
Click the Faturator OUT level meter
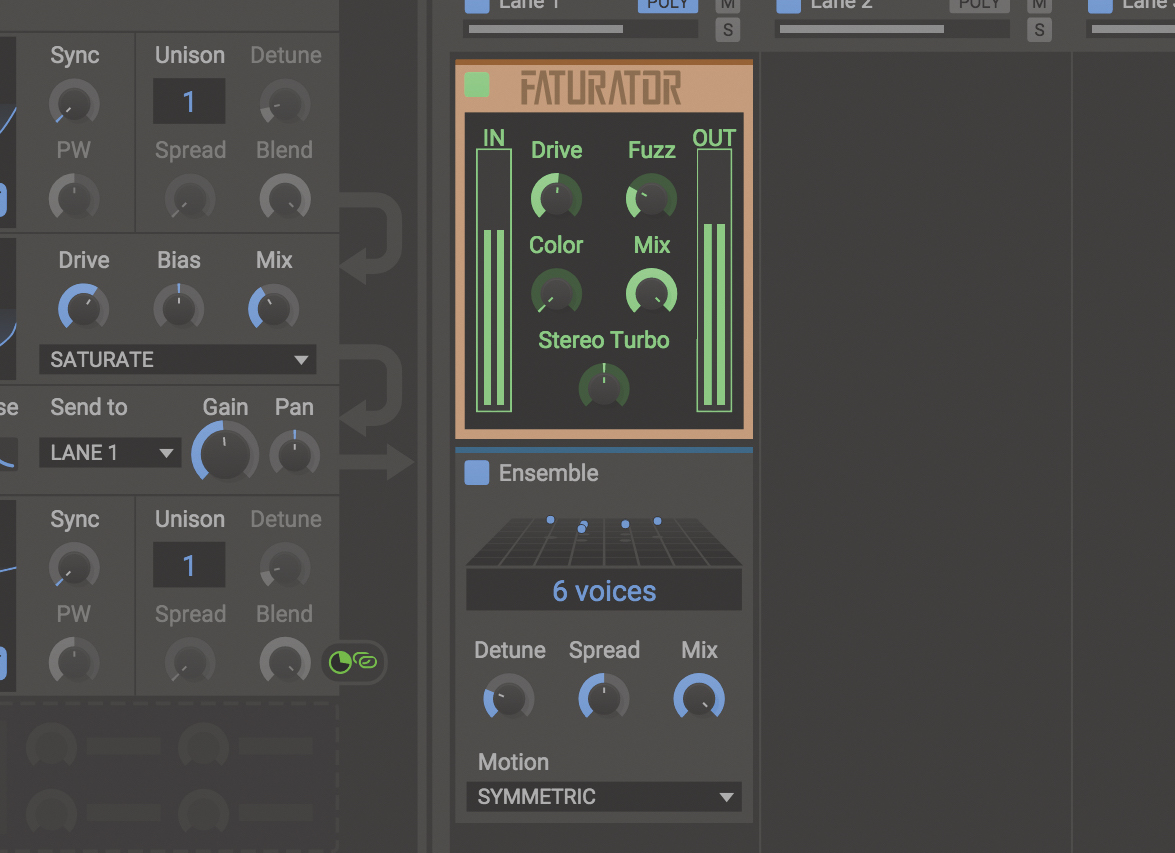(x=714, y=280)
